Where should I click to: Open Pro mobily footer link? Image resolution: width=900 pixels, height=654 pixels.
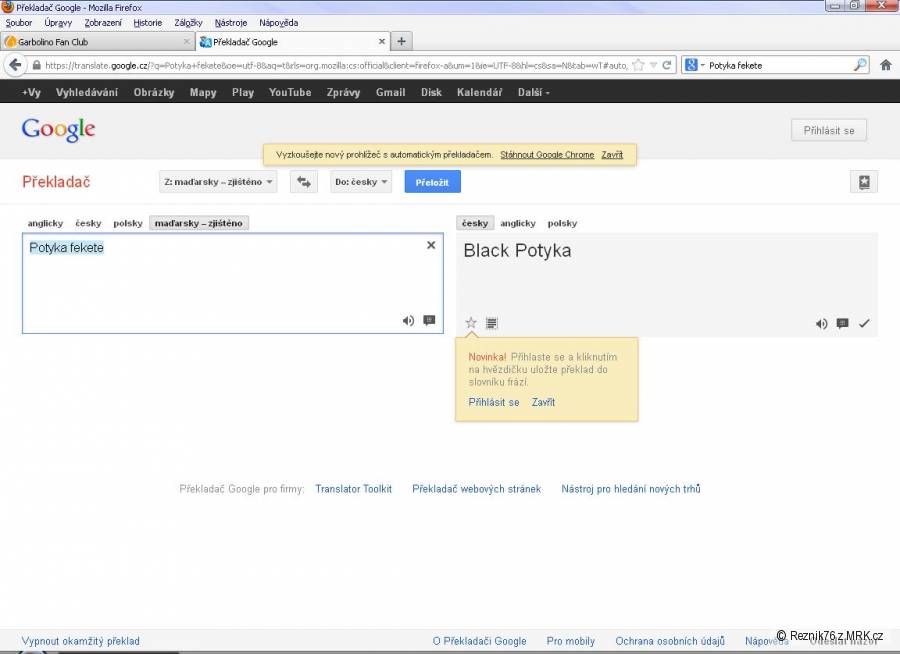coord(571,641)
